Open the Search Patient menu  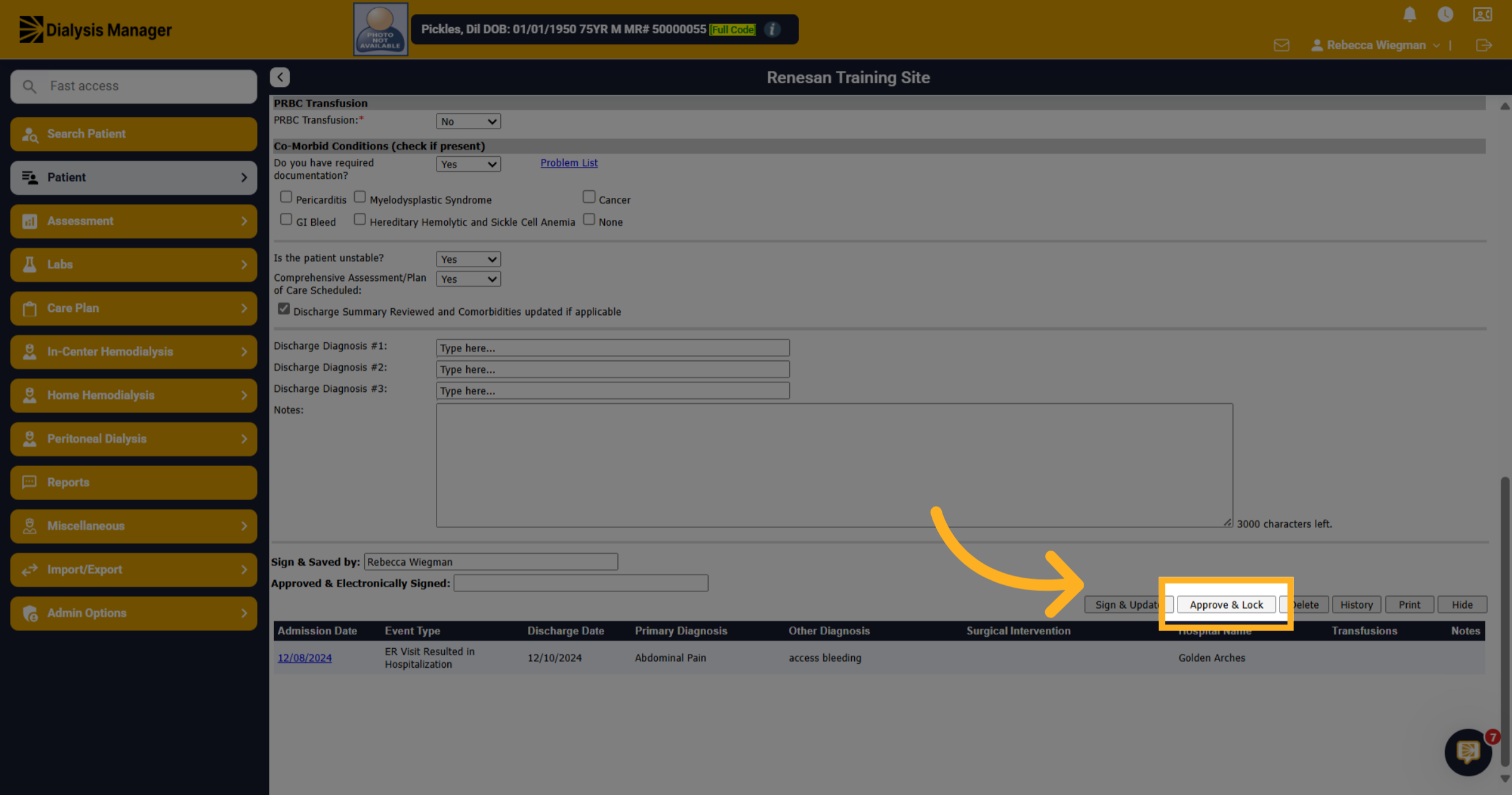(134, 134)
